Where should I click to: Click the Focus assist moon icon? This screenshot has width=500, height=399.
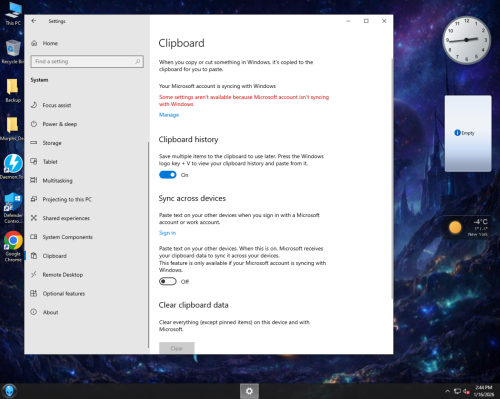point(34,105)
